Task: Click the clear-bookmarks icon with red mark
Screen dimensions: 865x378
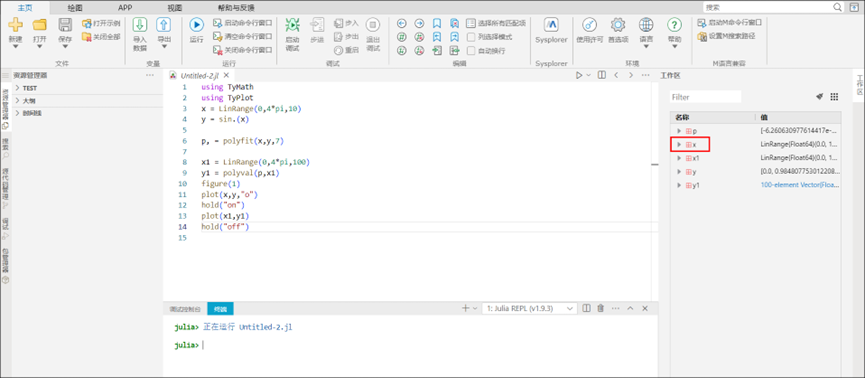Action: [454, 23]
